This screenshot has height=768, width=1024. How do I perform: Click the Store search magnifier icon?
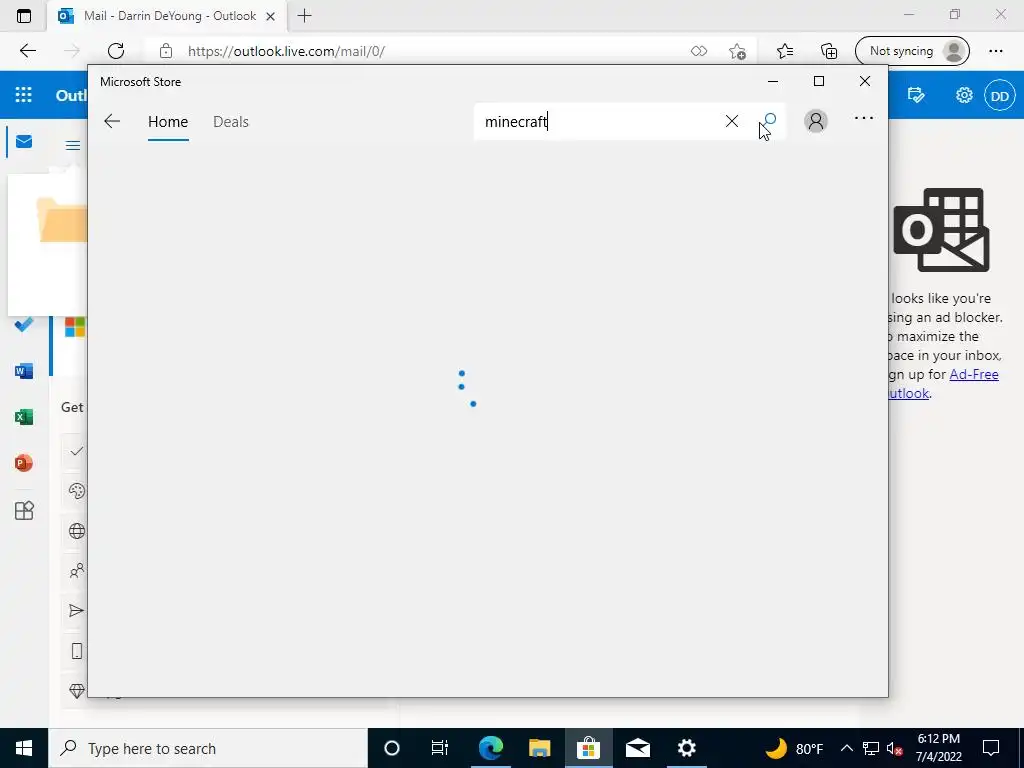pos(769,121)
